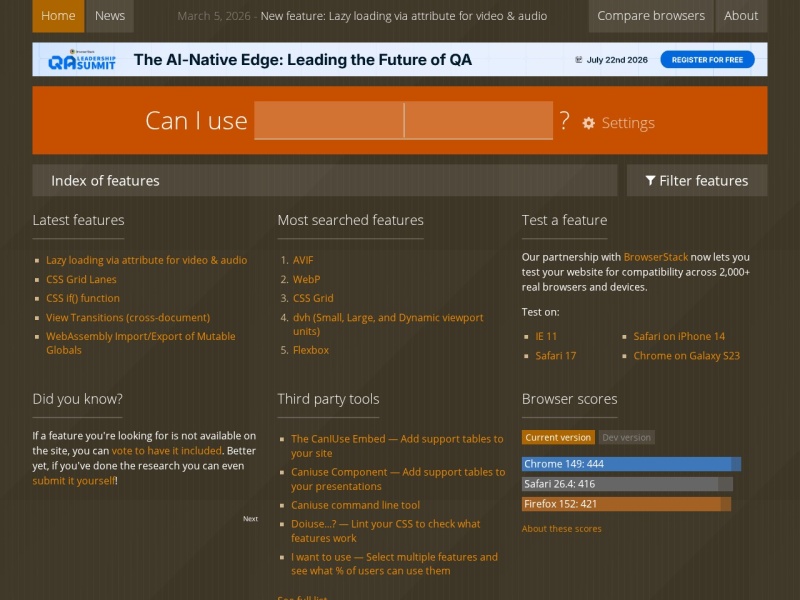Open About these scores link
Screen dimensions: 800x600
tap(561, 529)
